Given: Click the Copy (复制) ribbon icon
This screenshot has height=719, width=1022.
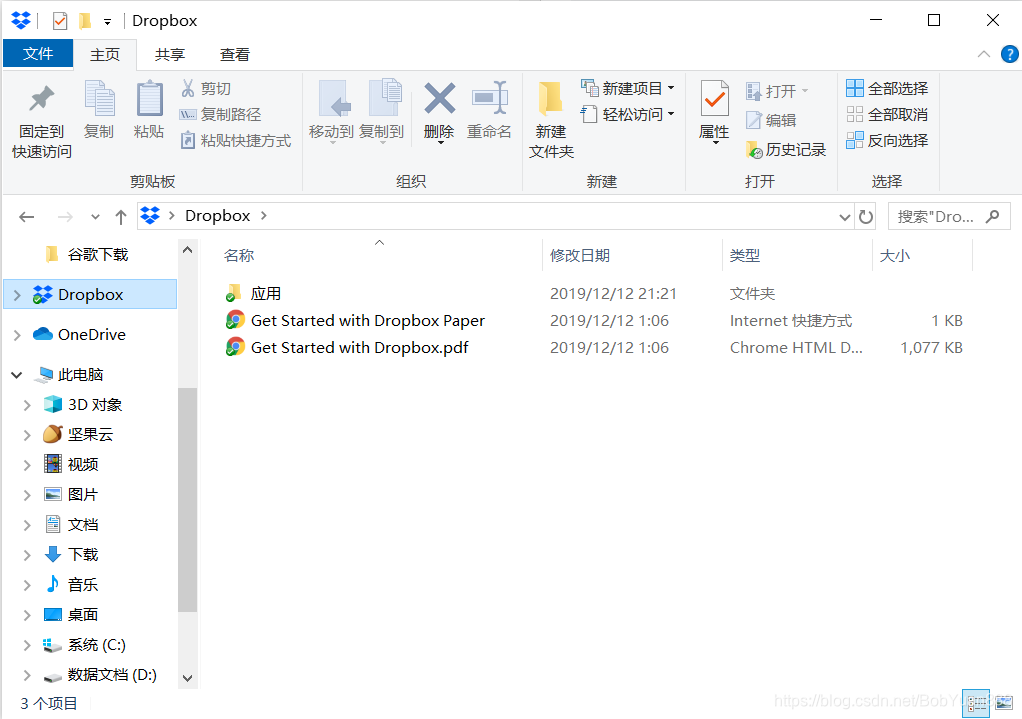Looking at the screenshot, I should click(99, 99).
